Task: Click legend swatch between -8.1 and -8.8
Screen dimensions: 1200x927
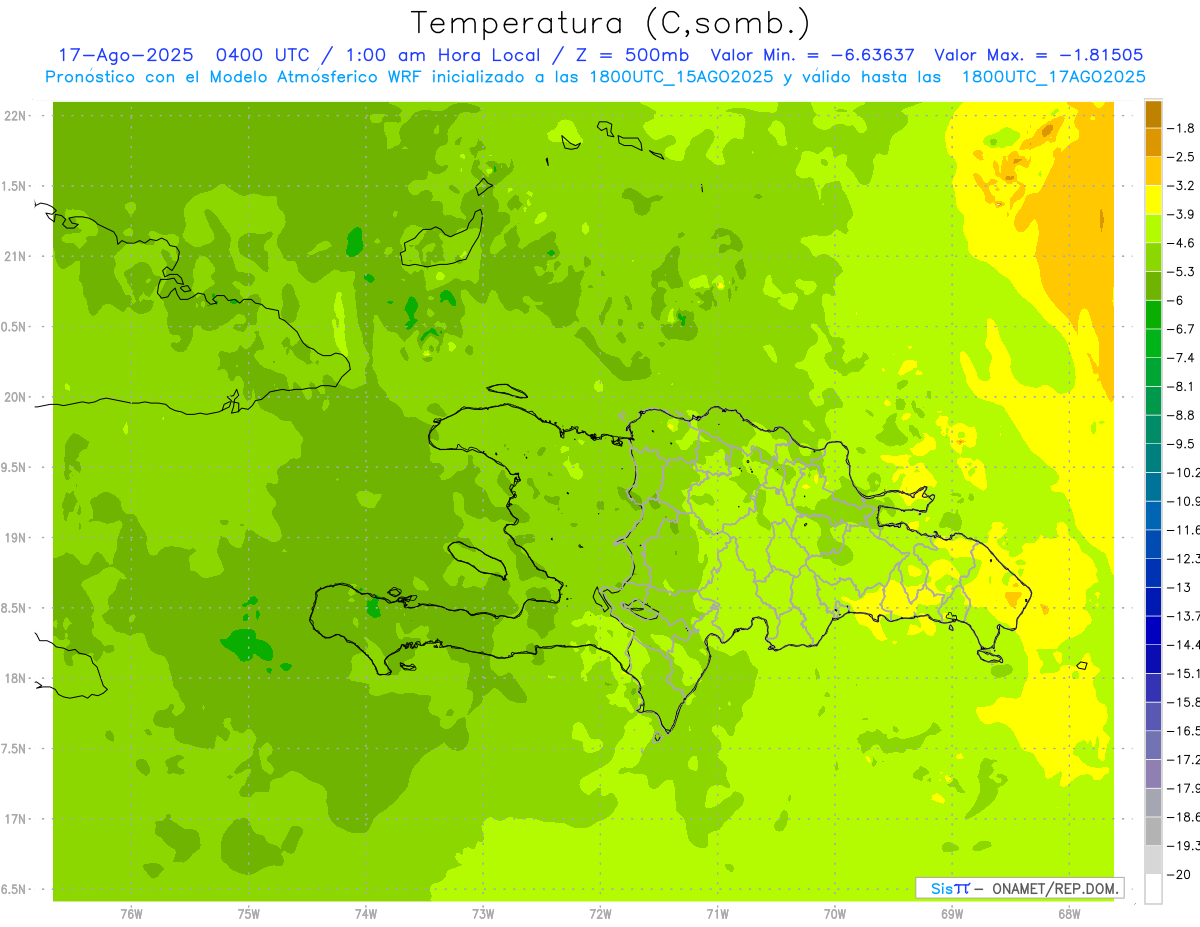Action: 1154,401
